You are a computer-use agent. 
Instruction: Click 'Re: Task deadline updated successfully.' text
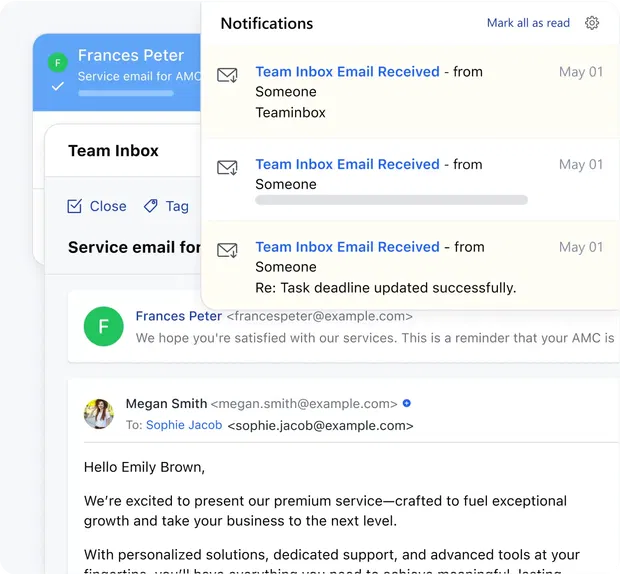point(386,288)
